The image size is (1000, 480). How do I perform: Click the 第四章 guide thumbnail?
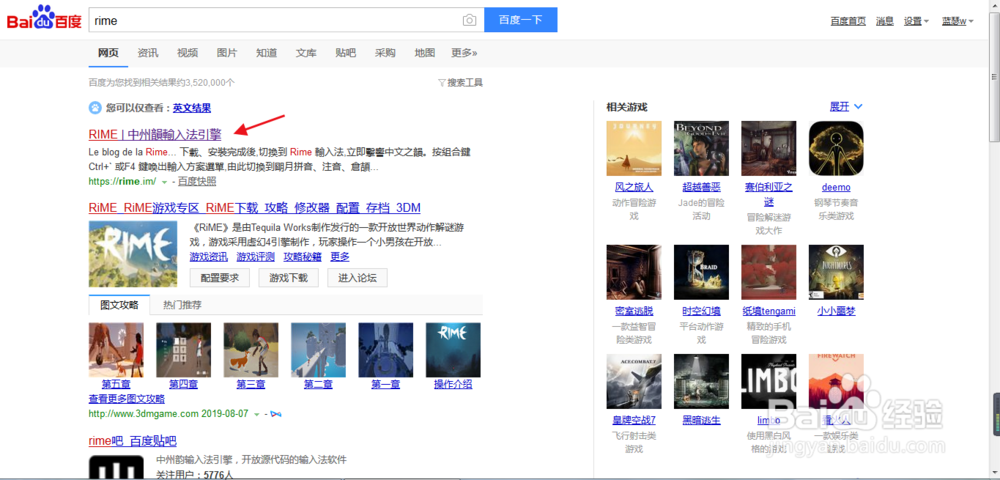pos(184,350)
